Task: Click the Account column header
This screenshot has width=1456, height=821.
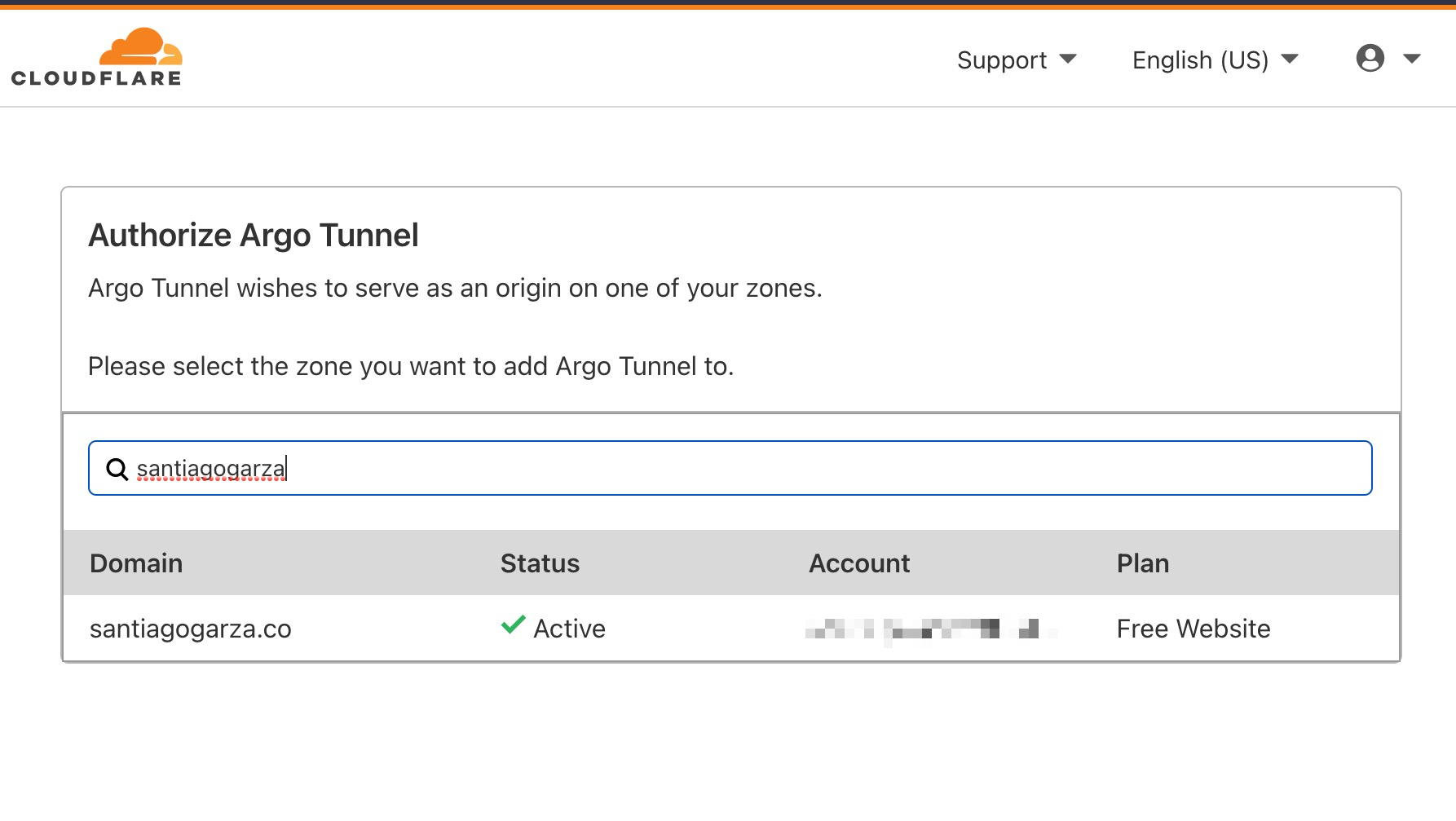Action: (x=859, y=563)
